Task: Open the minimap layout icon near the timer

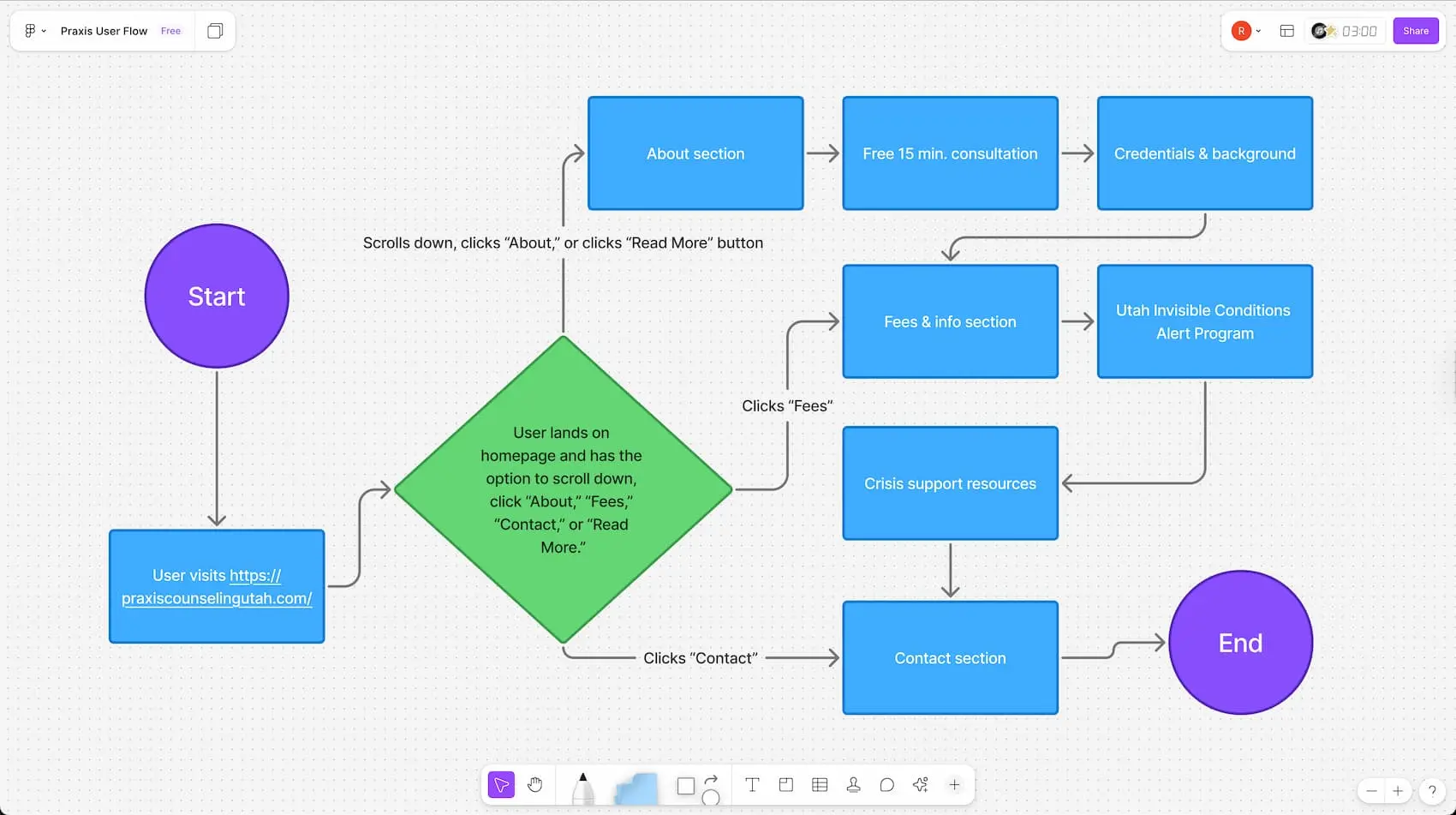Action: click(1286, 31)
